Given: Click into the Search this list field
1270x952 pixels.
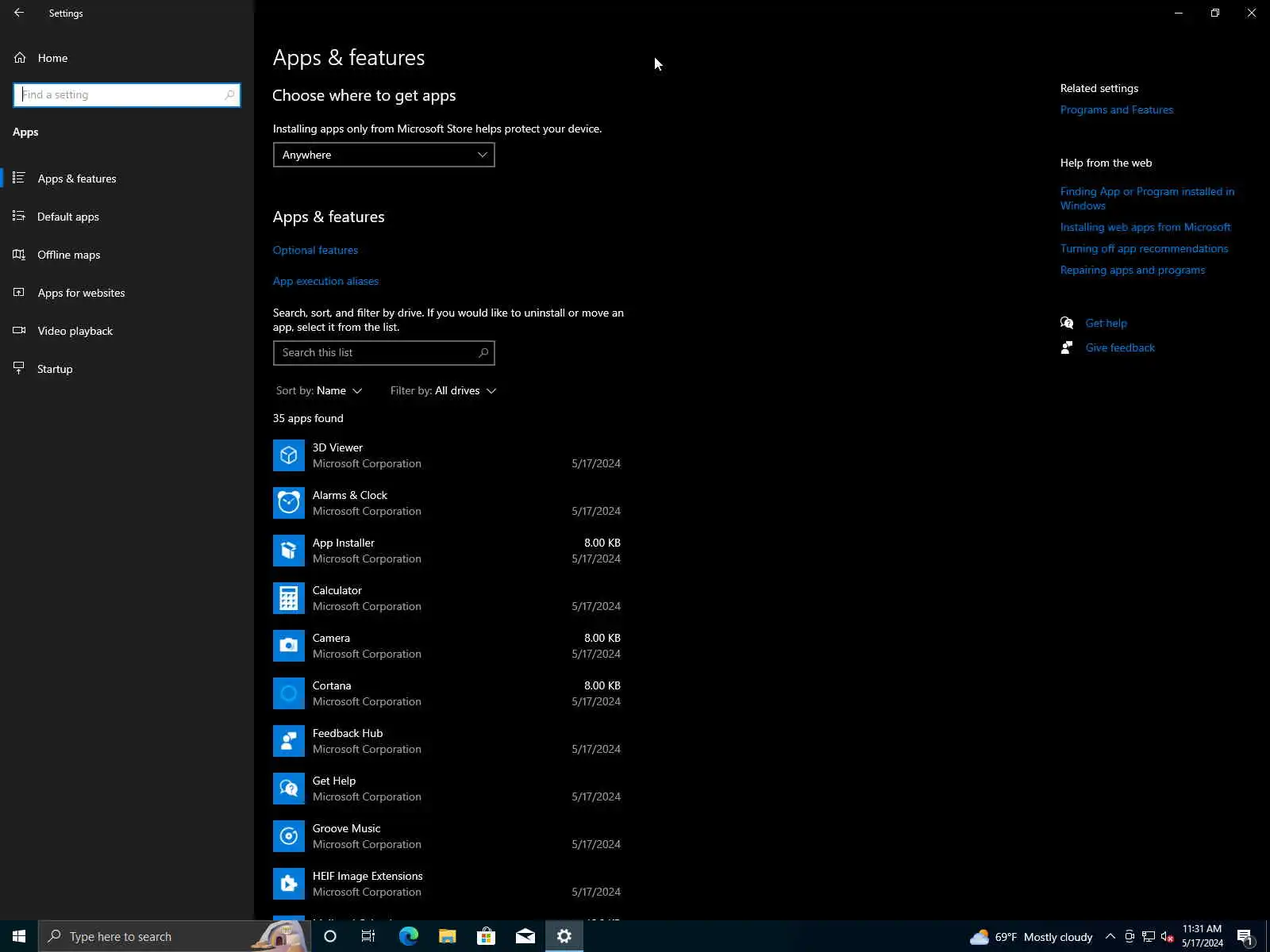Looking at the screenshot, I should [383, 353].
